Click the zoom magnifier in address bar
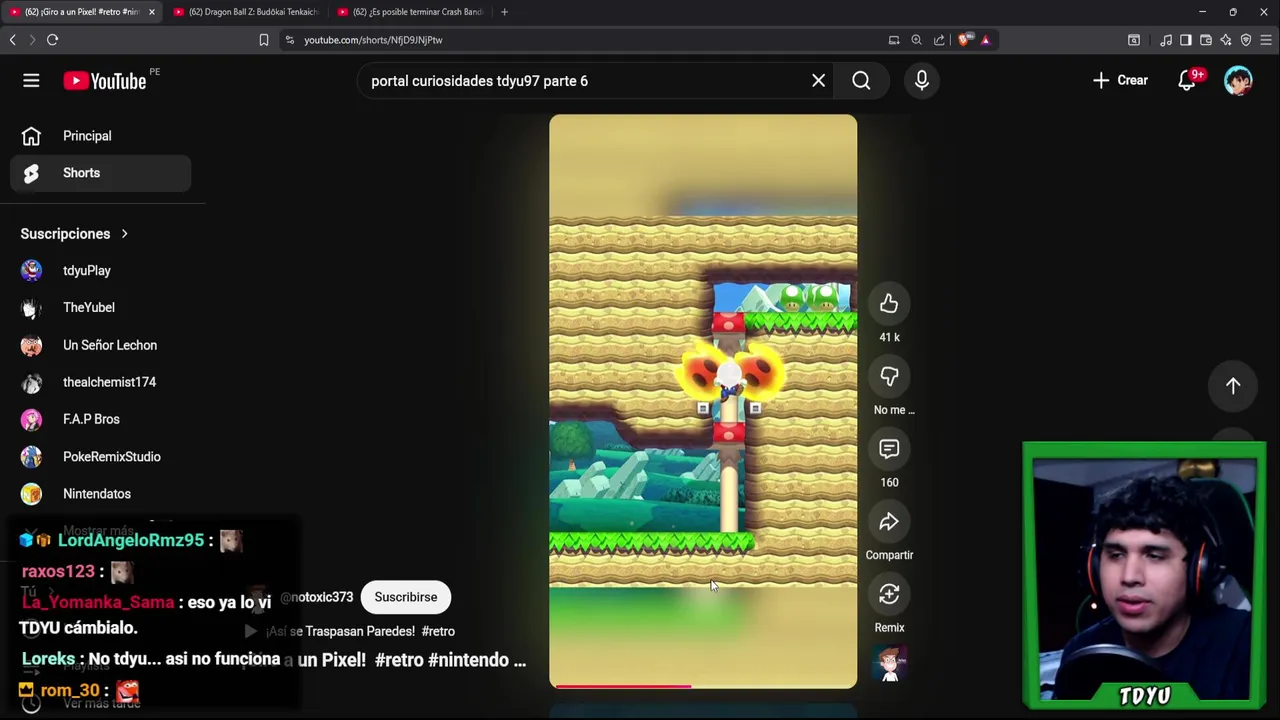The height and width of the screenshot is (720, 1280). tap(916, 40)
